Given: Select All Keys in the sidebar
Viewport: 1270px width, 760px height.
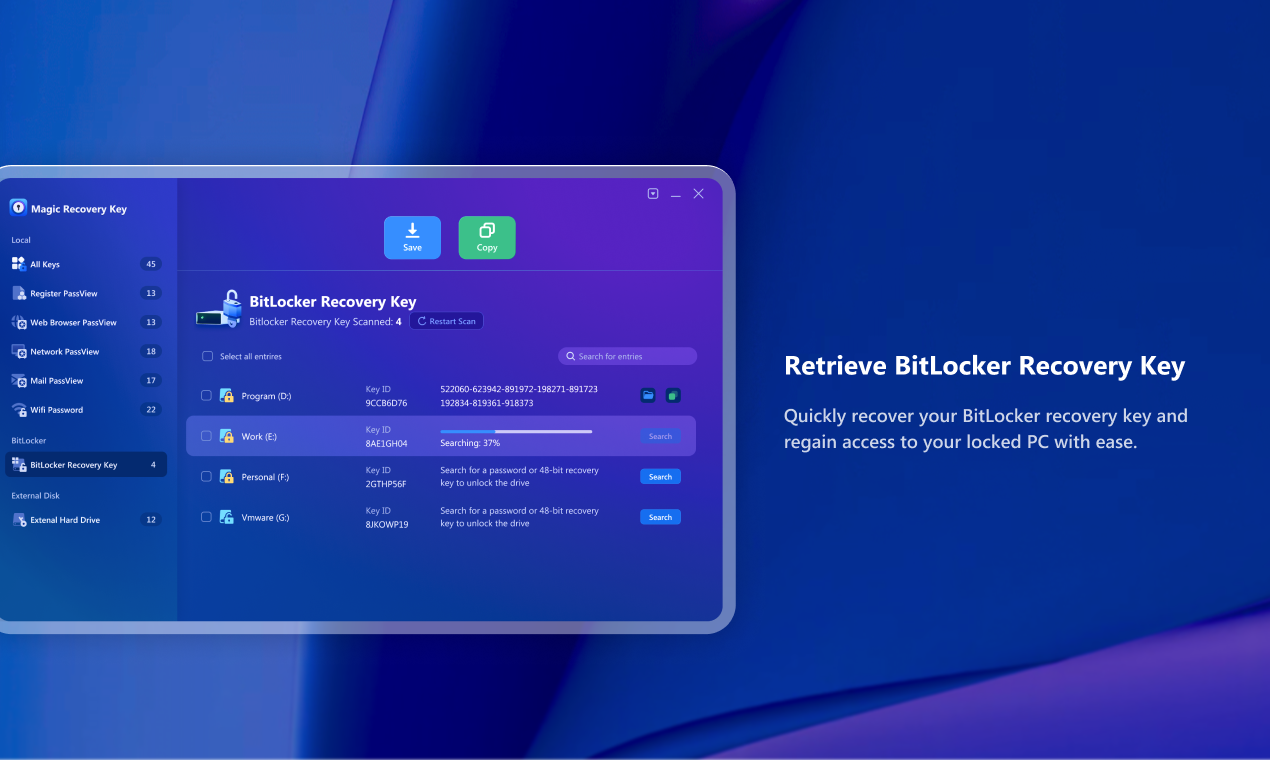Looking at the screenshot, I should 45,263.
